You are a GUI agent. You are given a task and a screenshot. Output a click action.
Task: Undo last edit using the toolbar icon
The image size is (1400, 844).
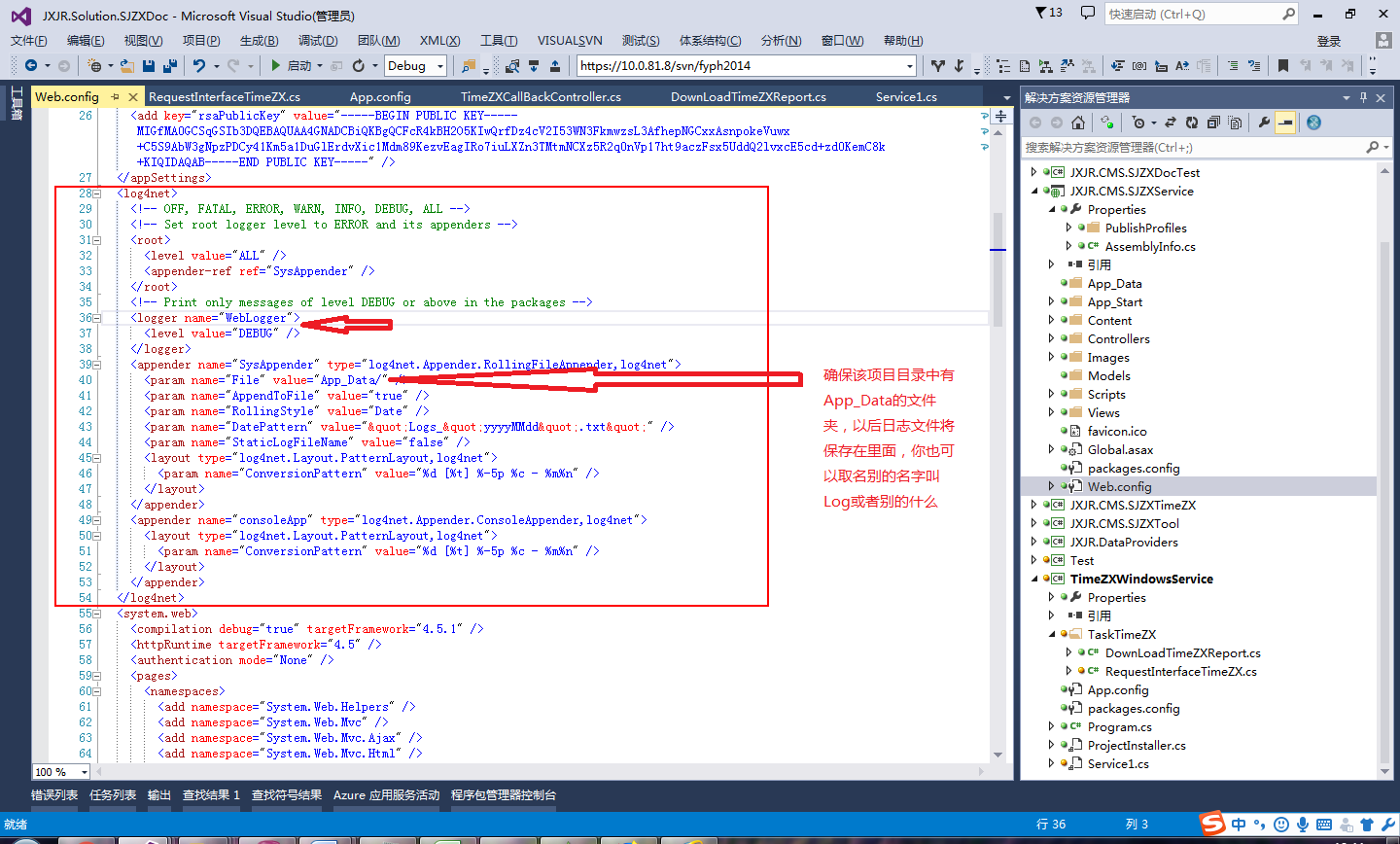coord(198,65)
